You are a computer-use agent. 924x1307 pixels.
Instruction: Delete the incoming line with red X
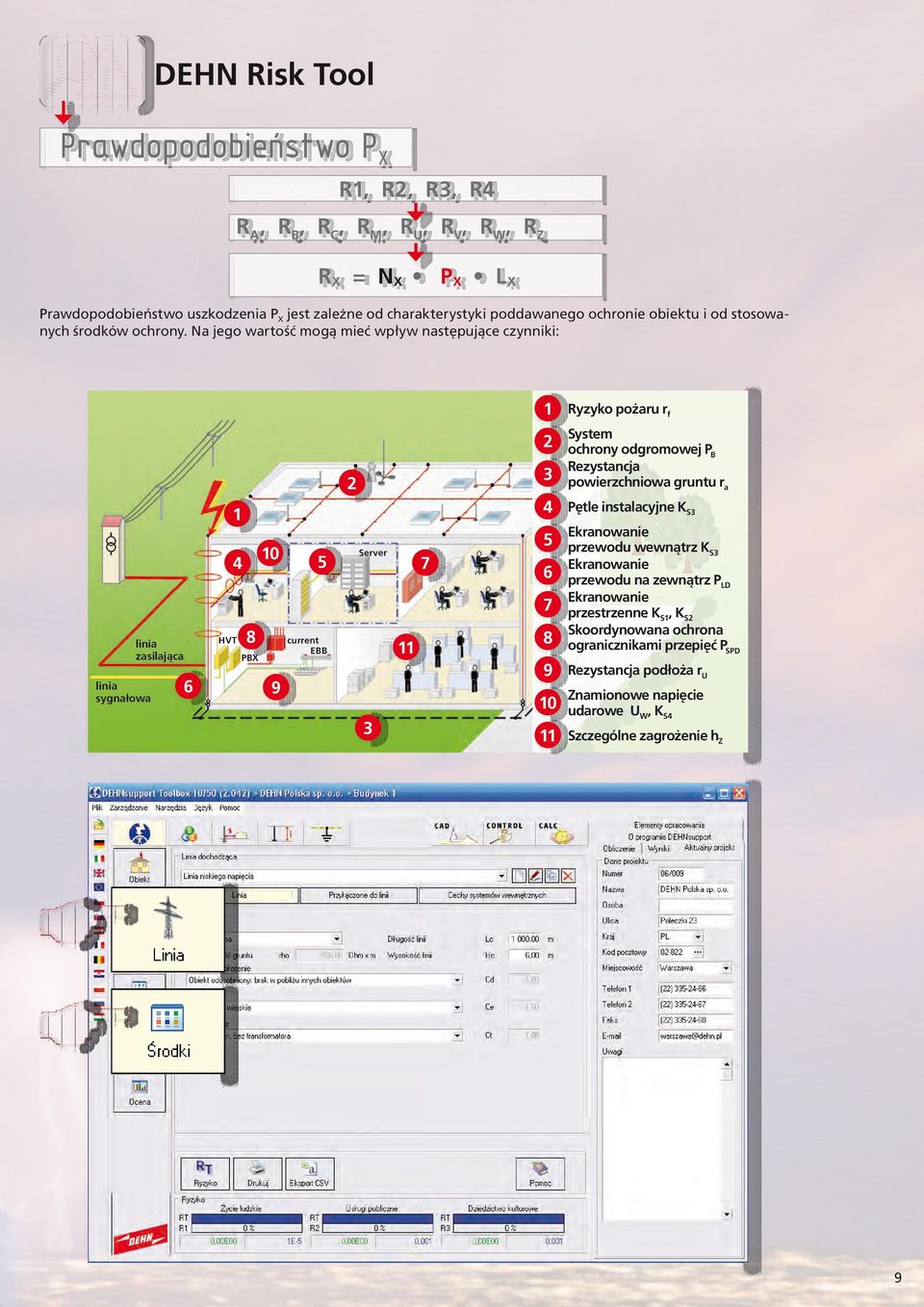(569, 876)
